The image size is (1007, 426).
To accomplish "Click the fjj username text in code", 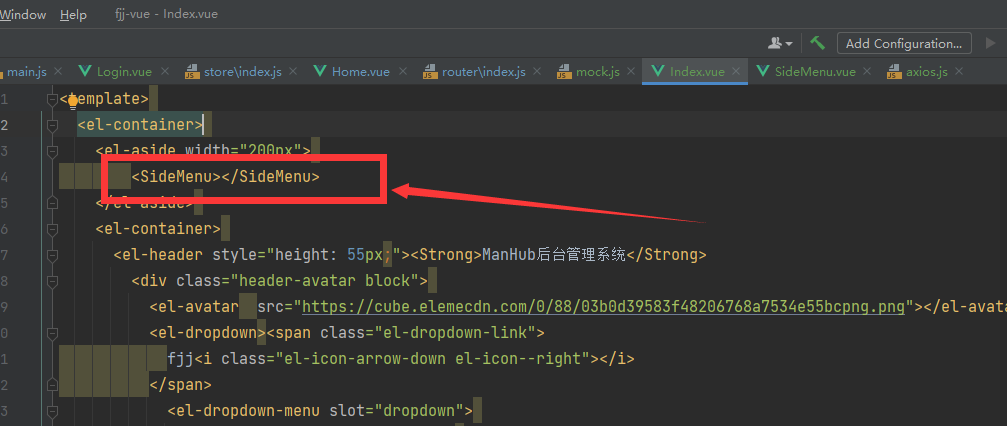I will pos(180,359).
